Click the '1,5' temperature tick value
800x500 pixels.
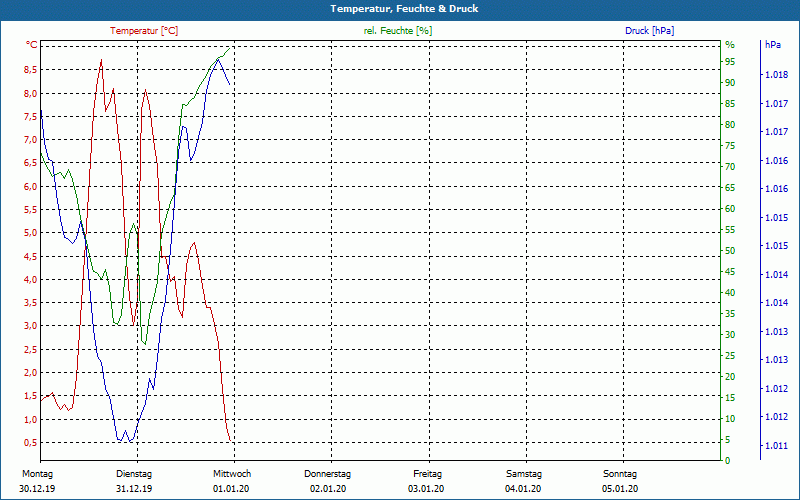[31, 396]
